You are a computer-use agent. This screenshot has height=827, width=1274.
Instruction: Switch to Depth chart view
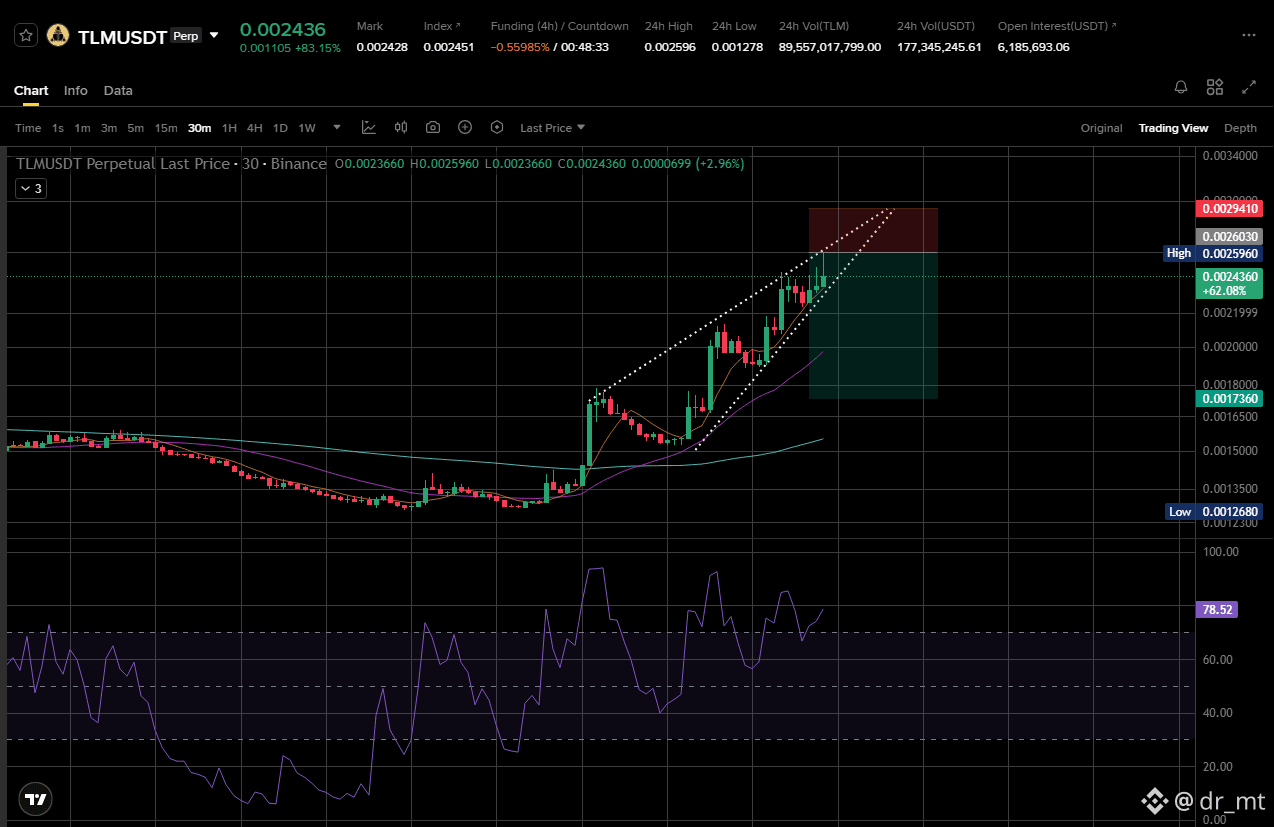pos(1240,128)
